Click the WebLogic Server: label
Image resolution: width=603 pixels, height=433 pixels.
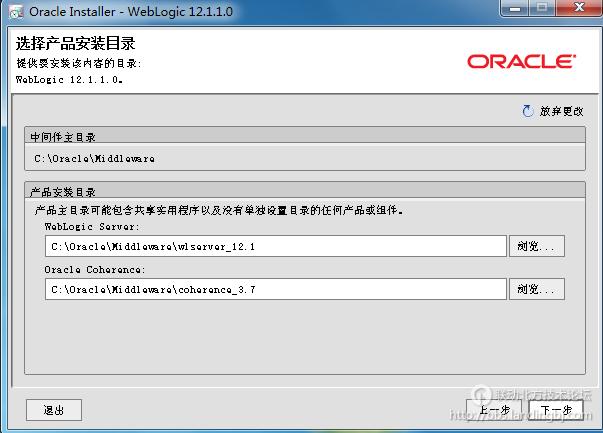(92, 226)
